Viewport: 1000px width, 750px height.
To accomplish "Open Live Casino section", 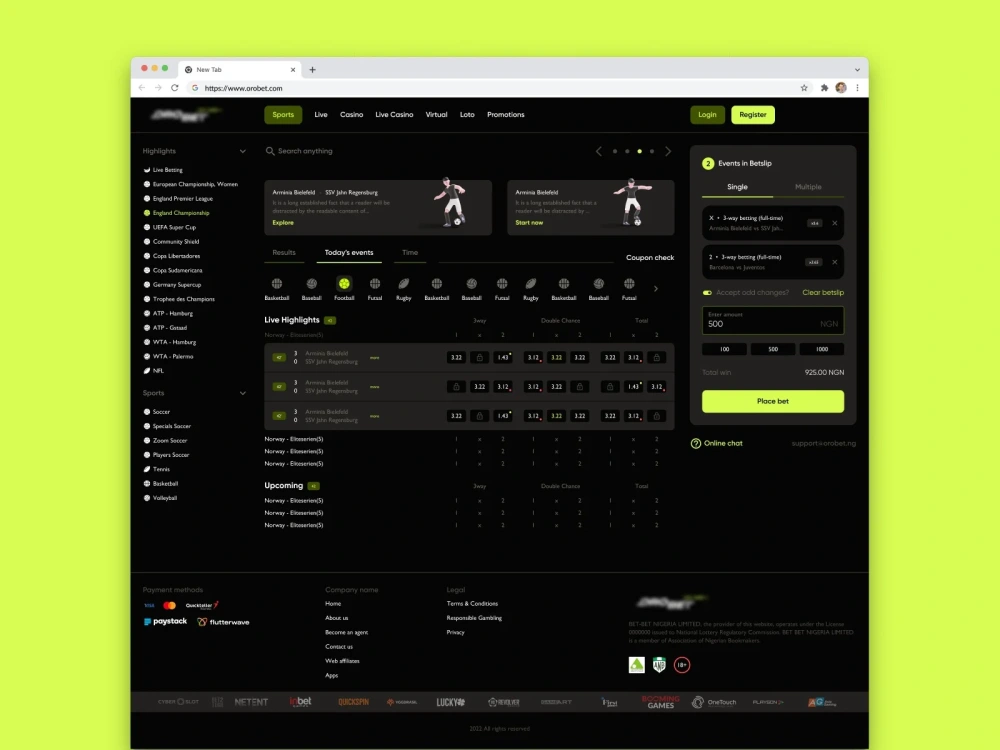I will click(x=394, y=115).
